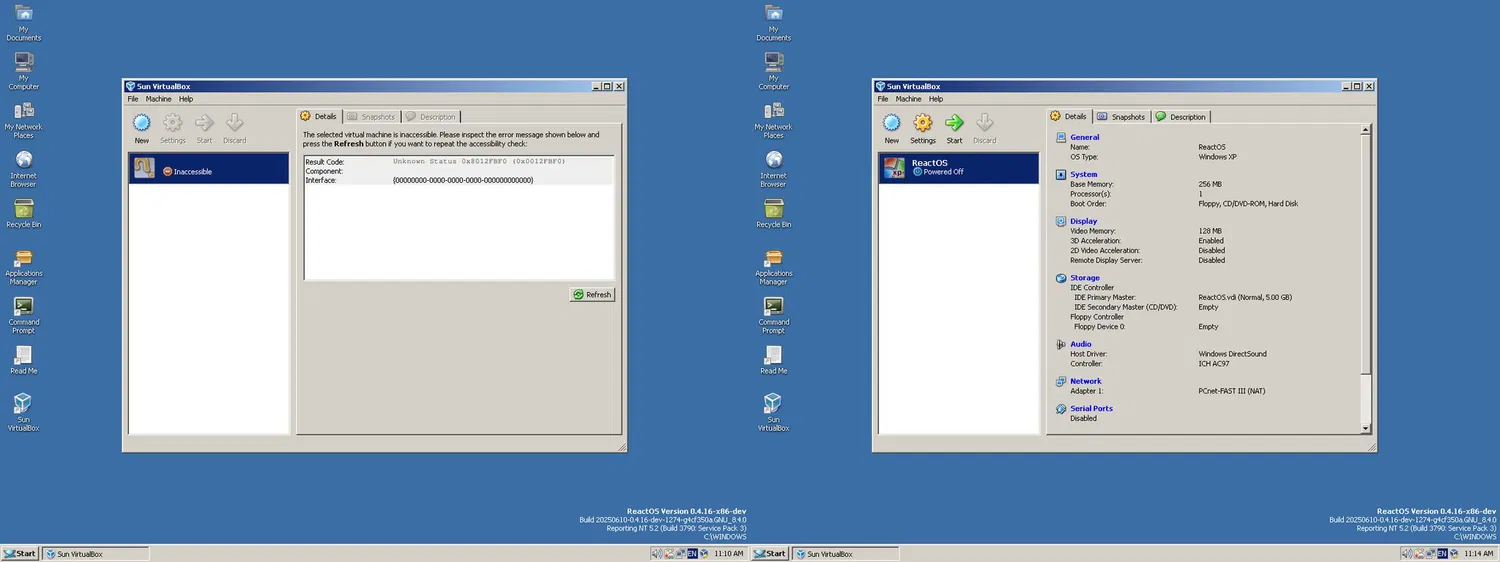Viewport: 1500px width, 562px height.
Task: Click volume tray icon next to 11:14 AM
Action: [x=1407, y=553]
